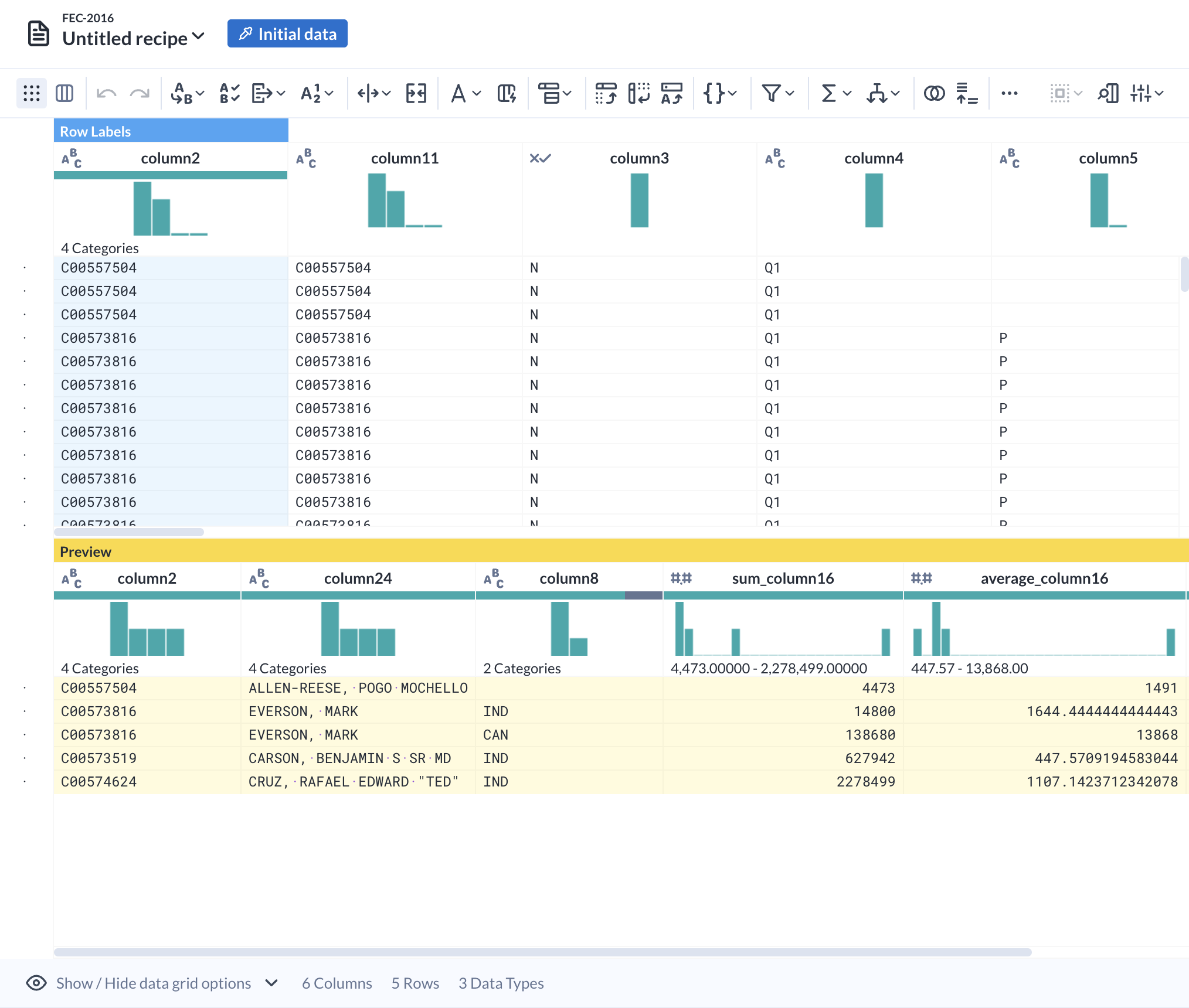The width and height of the screenshot is (1189, 1008).
Task: Expand the Show / Hide data grid options
Action: (271, 983)
